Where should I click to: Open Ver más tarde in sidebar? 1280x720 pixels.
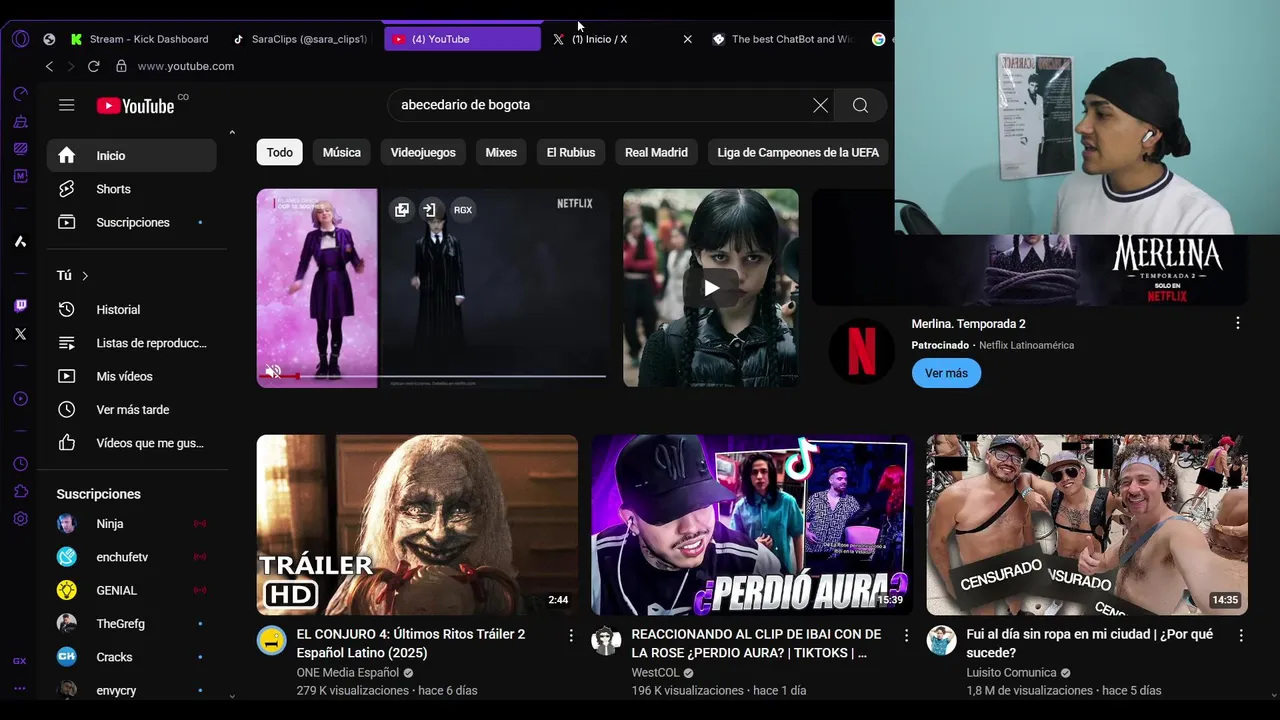coord(131,410)
